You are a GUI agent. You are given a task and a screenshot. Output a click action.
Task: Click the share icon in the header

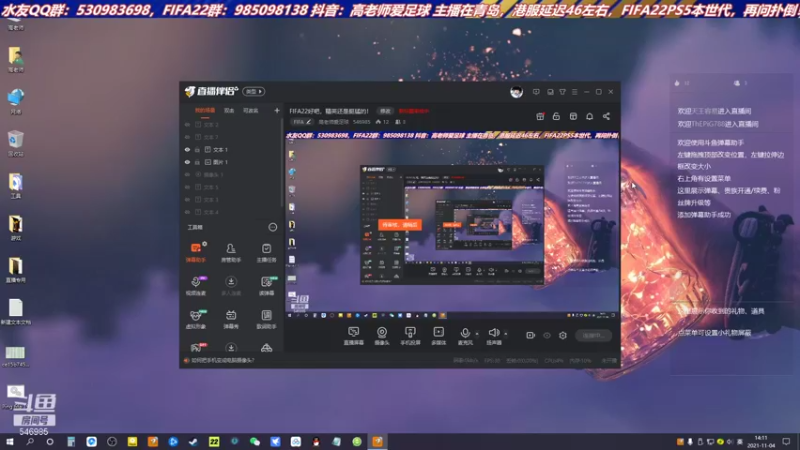click(606, 116)
